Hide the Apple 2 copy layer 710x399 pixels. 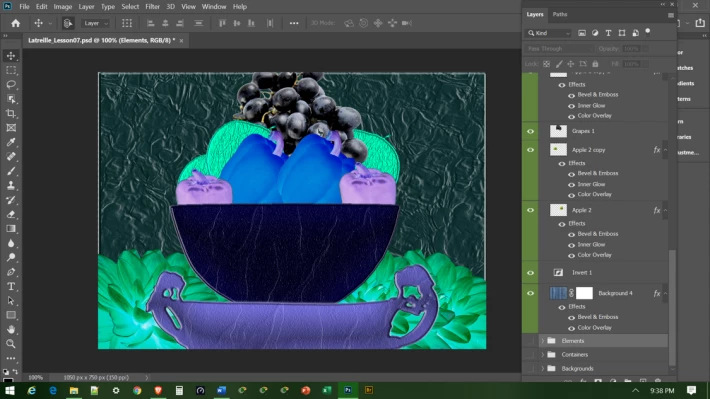pyautogui.click(x=530, y=150)
